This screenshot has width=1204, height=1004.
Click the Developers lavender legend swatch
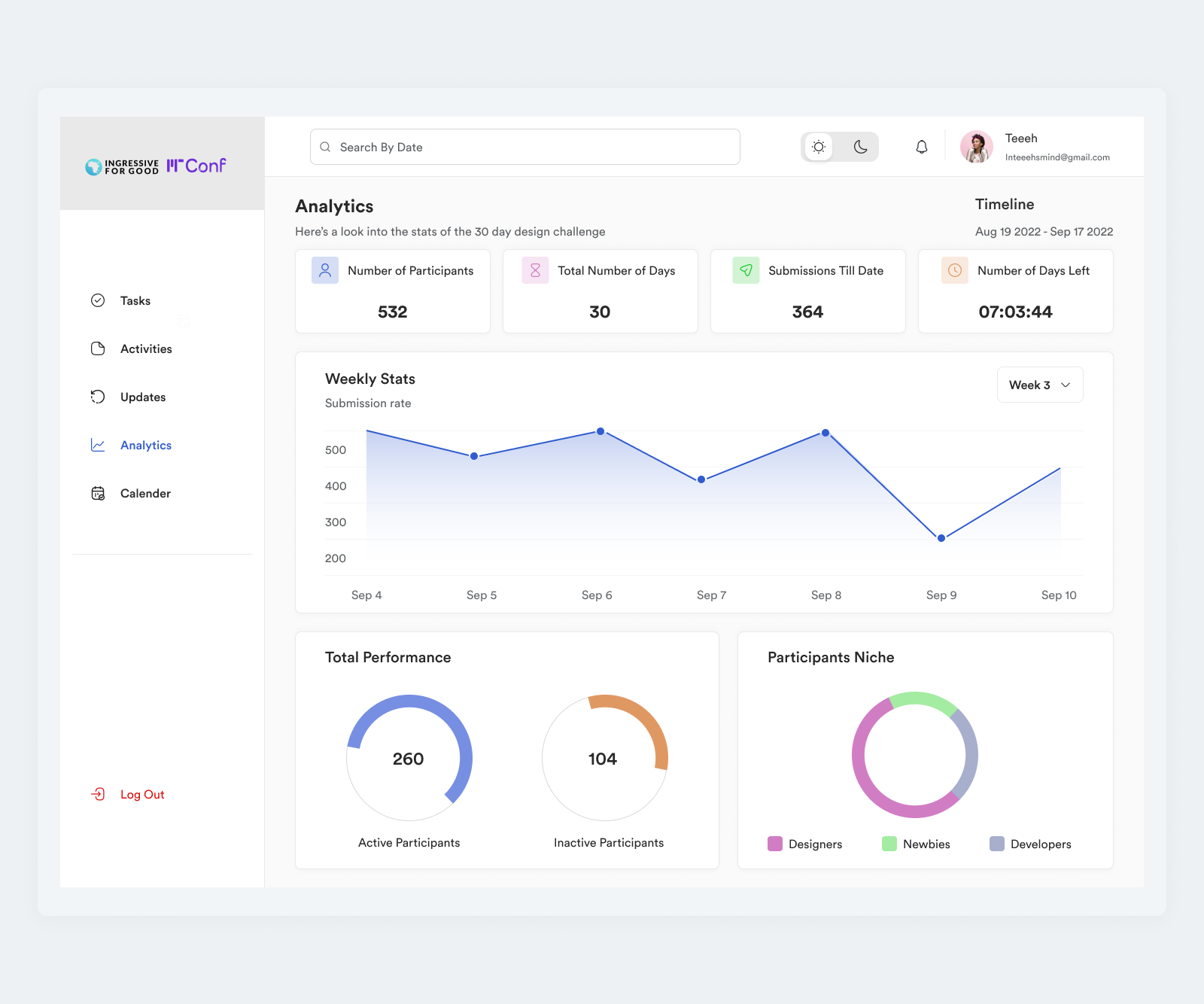click(x=997, y=844)
